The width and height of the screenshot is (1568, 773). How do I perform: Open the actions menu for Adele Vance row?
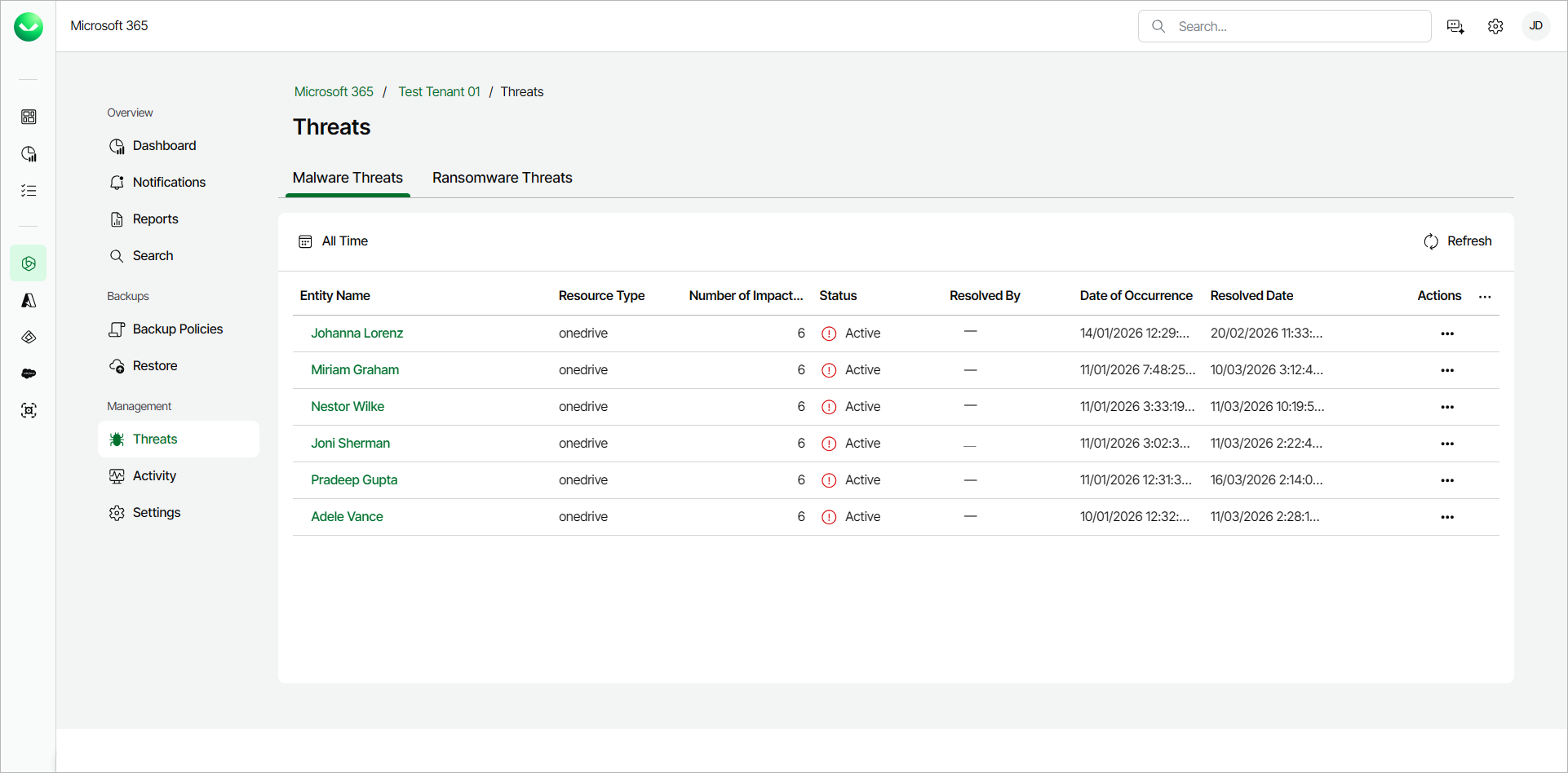(x=1448, y=517)
